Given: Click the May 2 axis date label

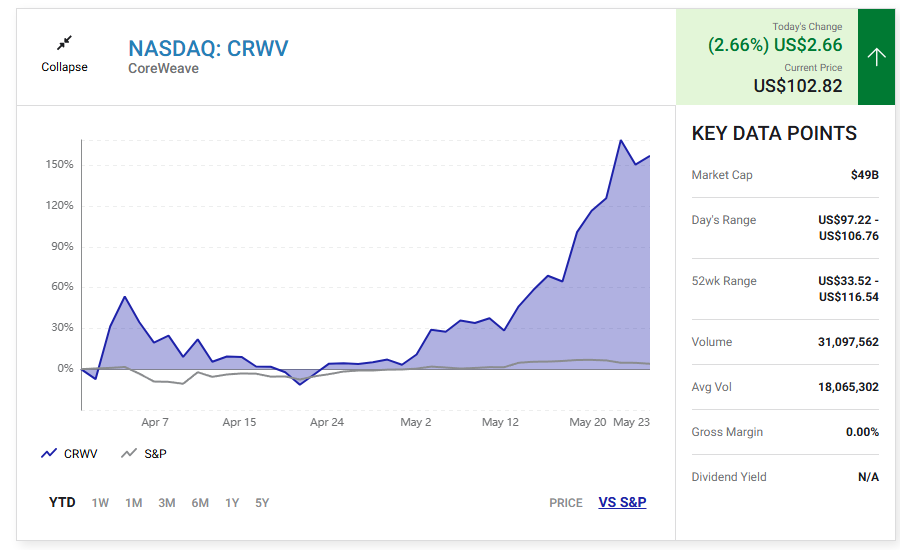Looking at the screenshot, I should pos(416,423).
